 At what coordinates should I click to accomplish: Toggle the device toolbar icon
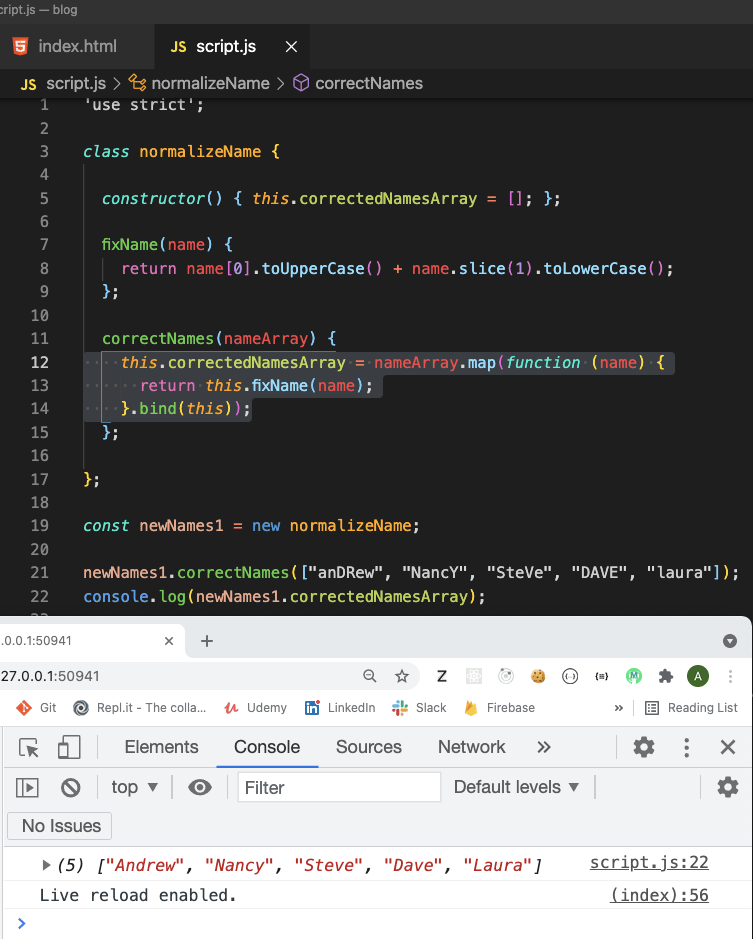[69, 747]
